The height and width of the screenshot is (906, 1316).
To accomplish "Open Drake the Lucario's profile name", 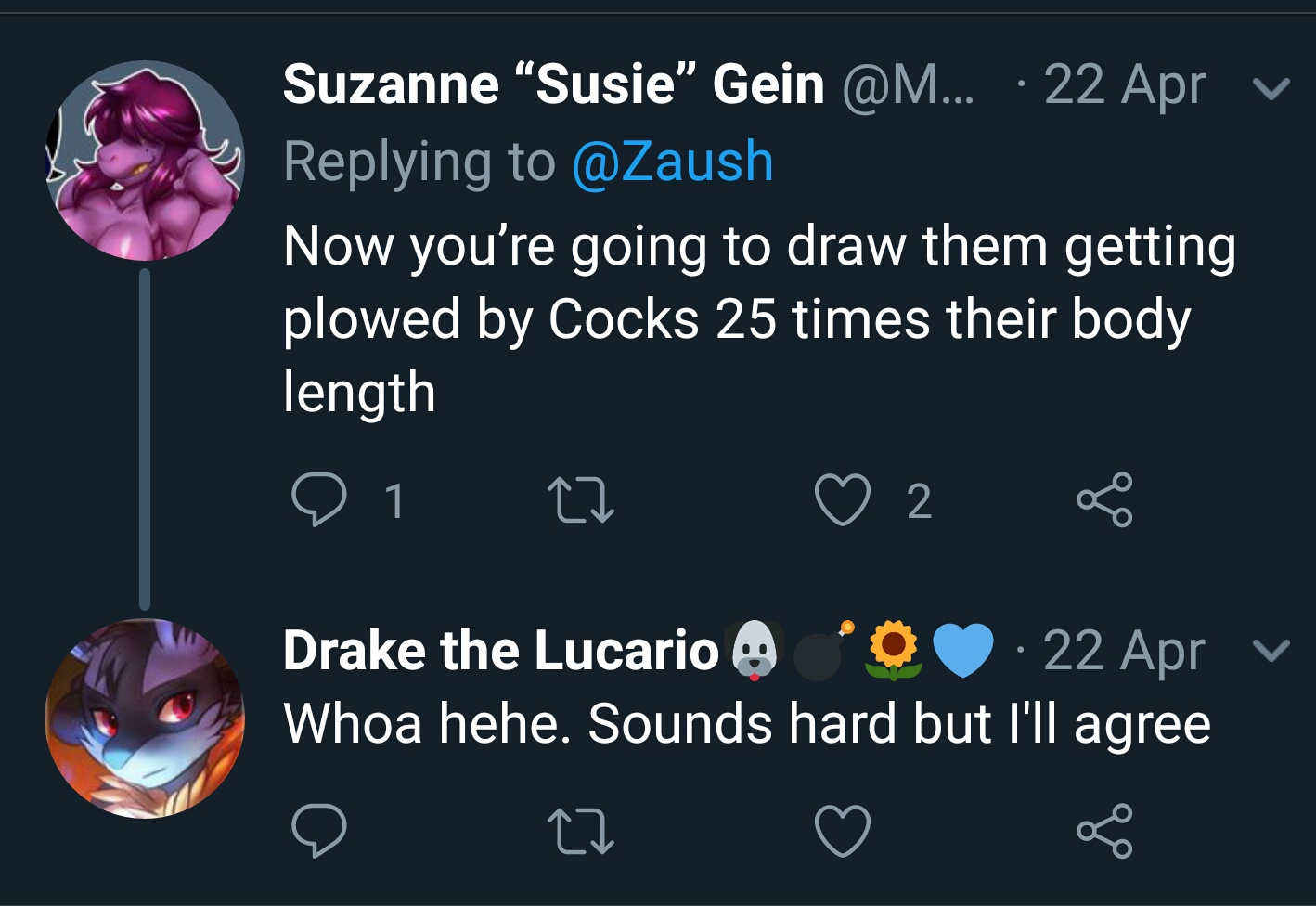I will pos(501,650).
